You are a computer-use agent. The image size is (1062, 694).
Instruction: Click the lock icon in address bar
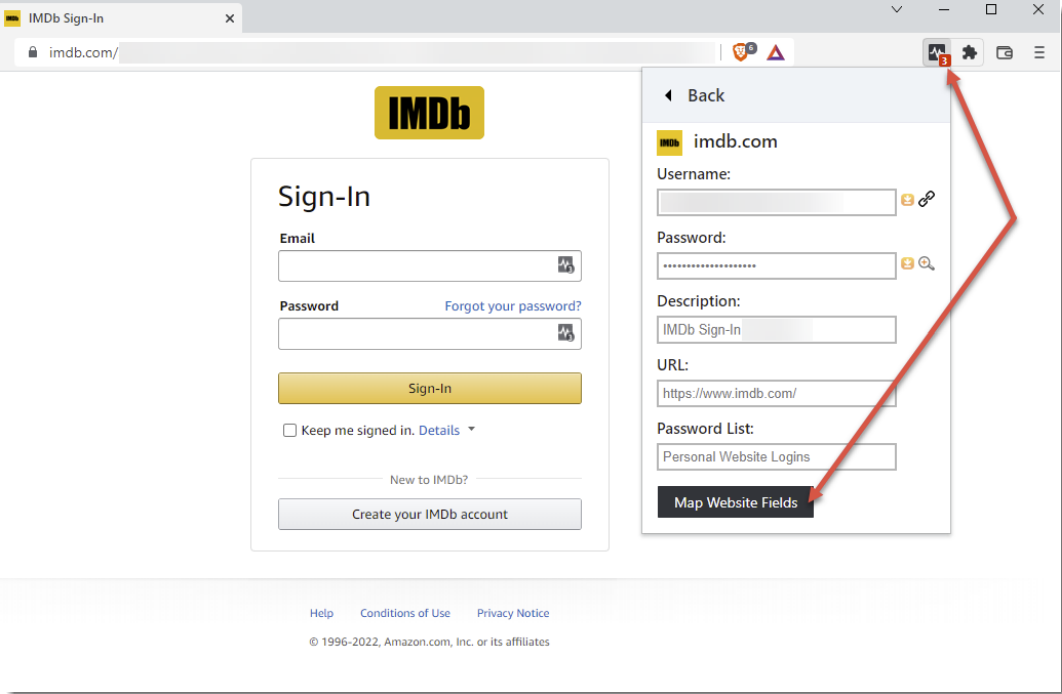click(33, 52)
